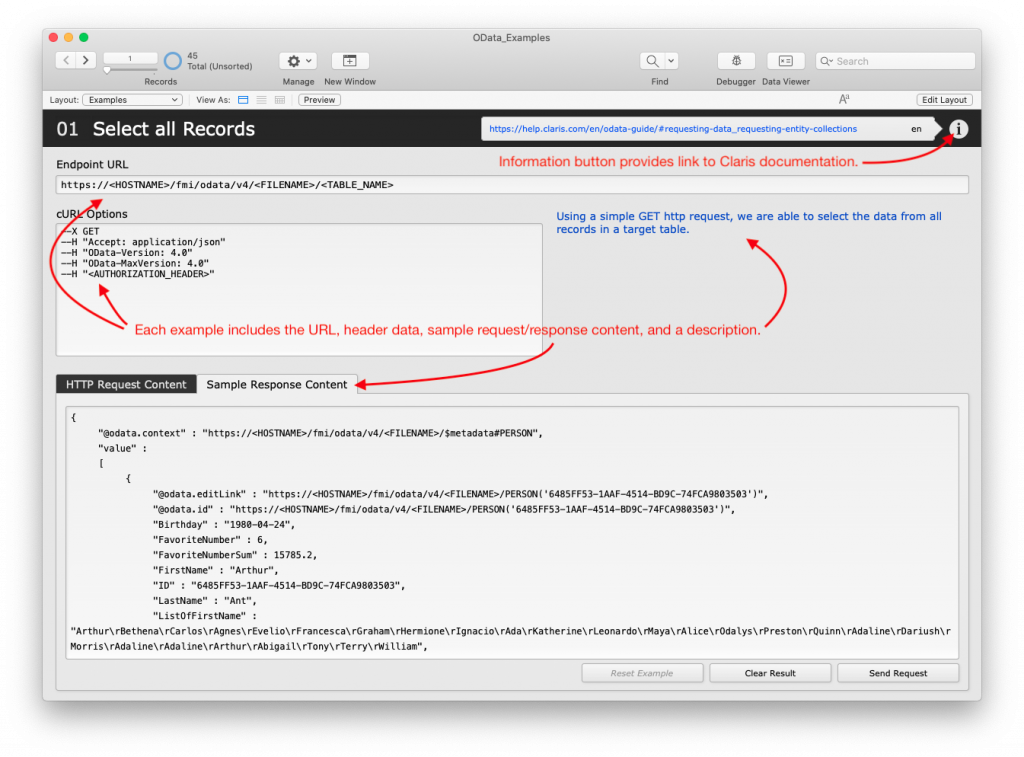
Task: Go to the previous record arrow
Action: [66, 61]
